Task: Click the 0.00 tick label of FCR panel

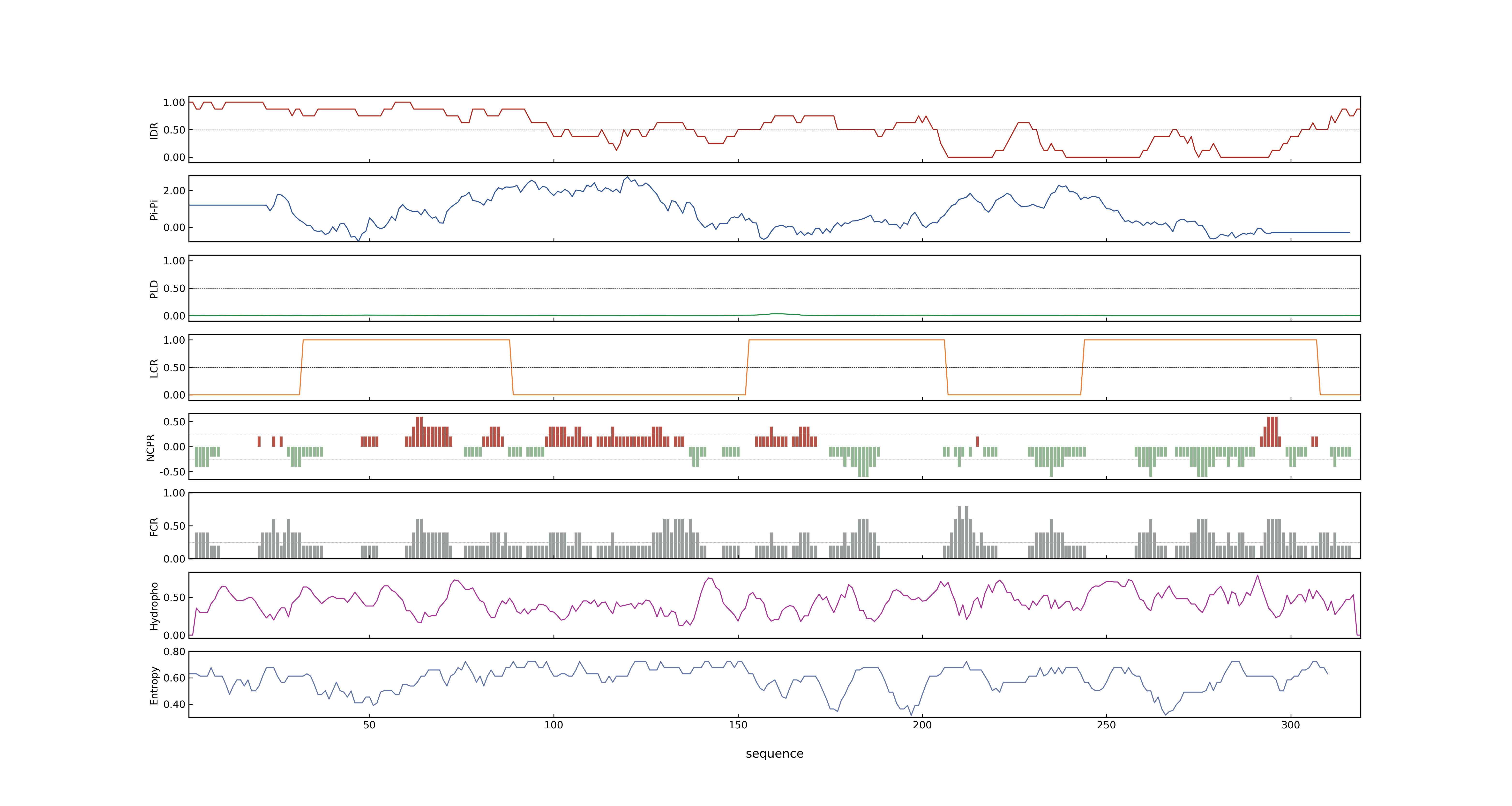Action: coord(174,559)
